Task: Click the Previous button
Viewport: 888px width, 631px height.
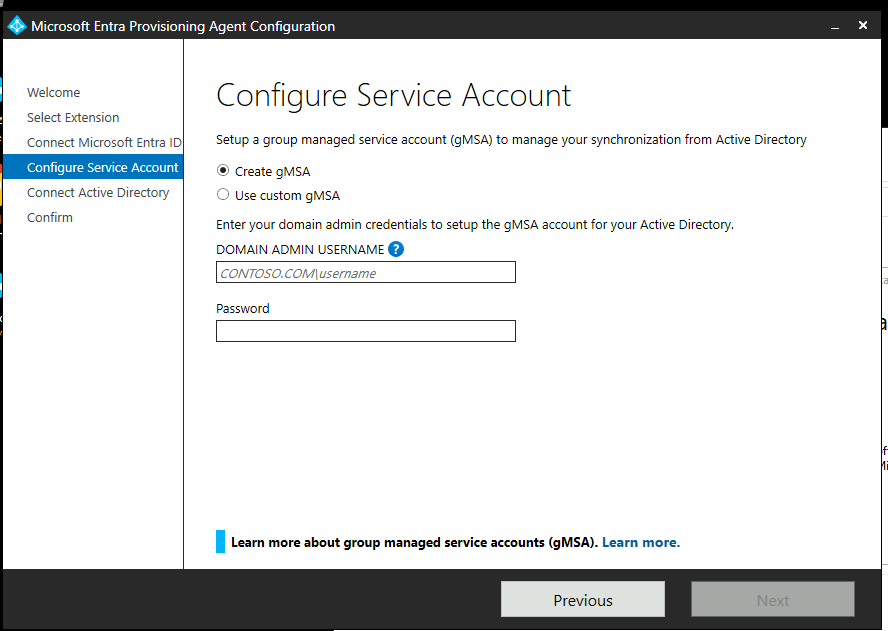Action: coord(582,599)
